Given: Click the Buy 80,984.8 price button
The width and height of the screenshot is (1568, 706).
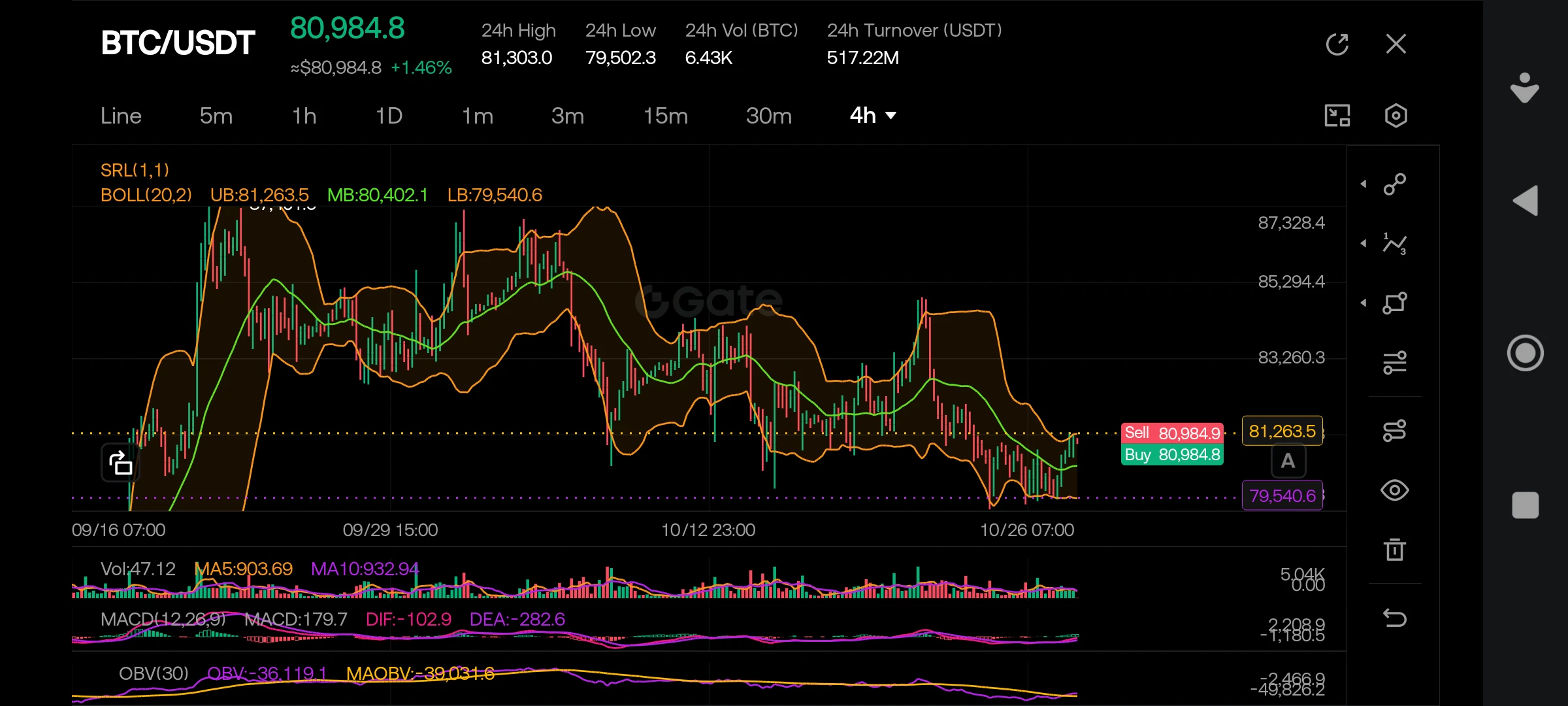Looking at the screenshot, I should tap(1172, 454).
